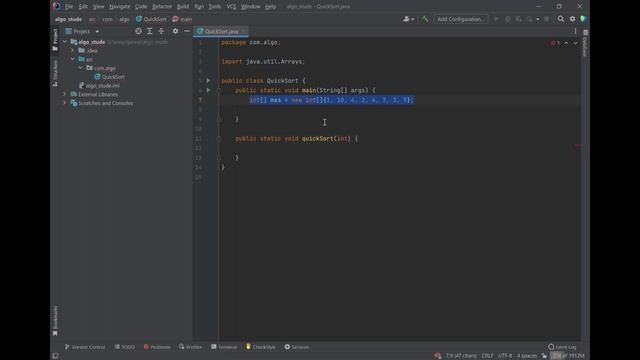Open Project panel gear options
The image size is (640, 360).
point(175,31)
